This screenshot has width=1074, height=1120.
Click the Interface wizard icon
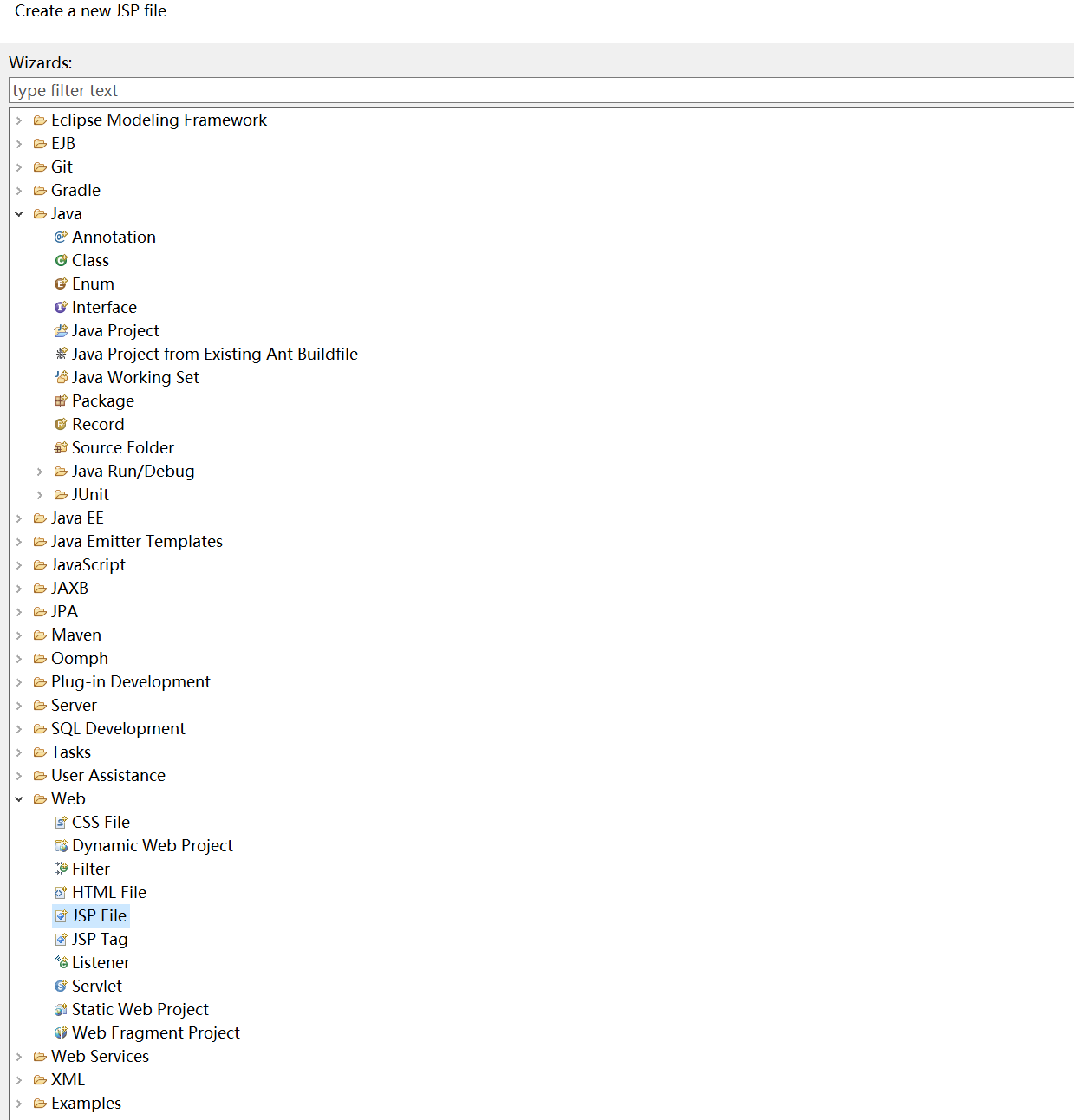click(61, 307)
